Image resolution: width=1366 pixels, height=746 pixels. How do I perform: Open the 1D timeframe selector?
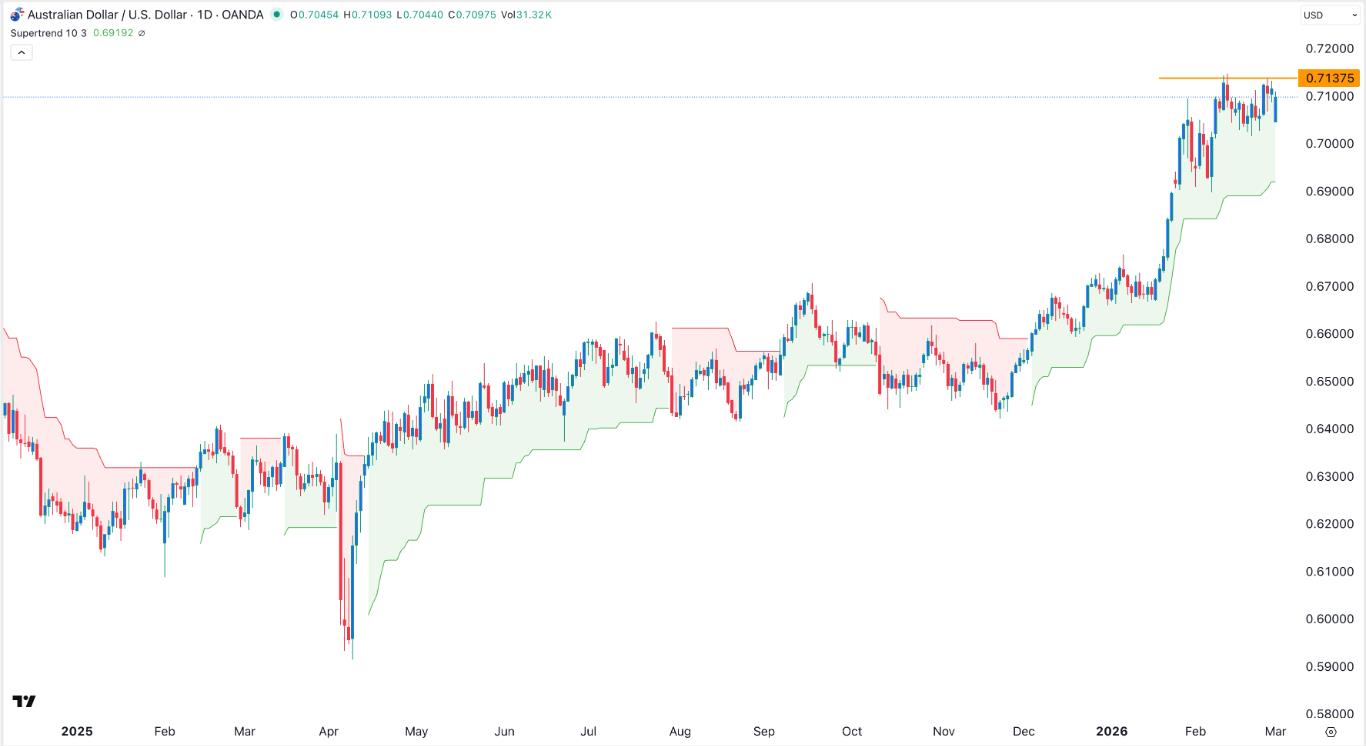(x=203, y=14)
